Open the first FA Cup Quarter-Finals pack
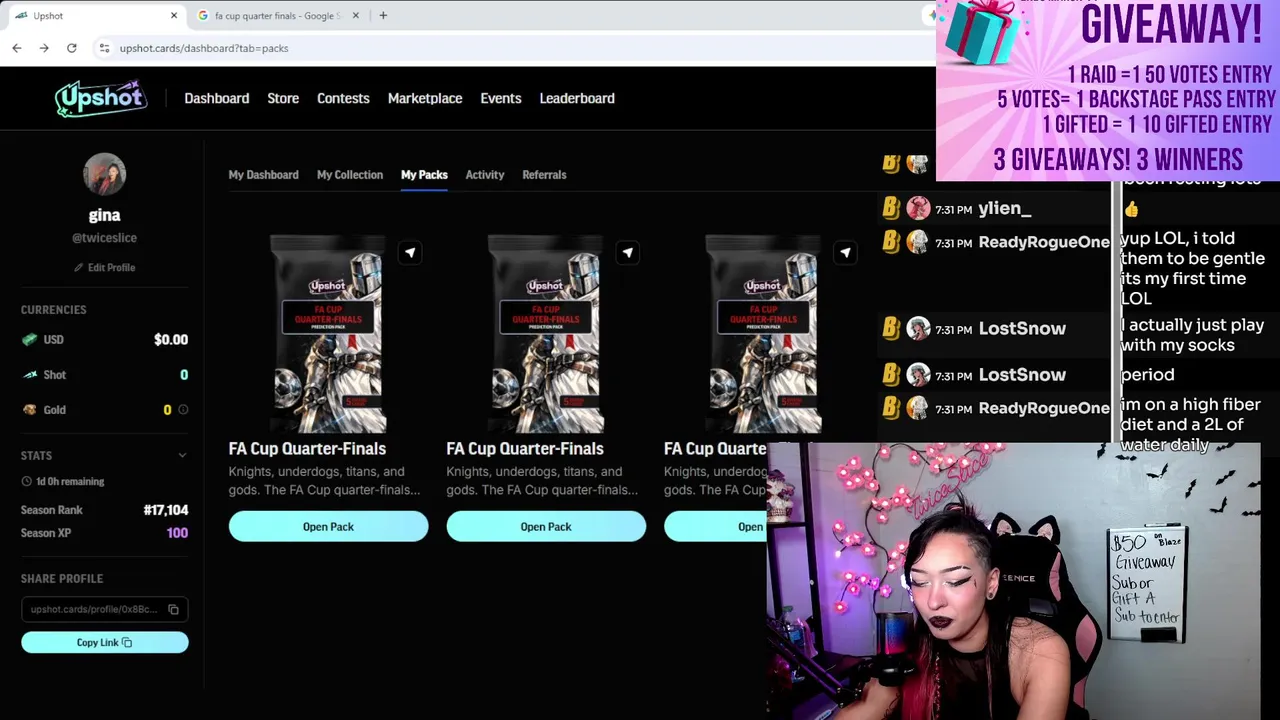The width and height of the screenshot is (1280, 720). [x=328, y=526]
